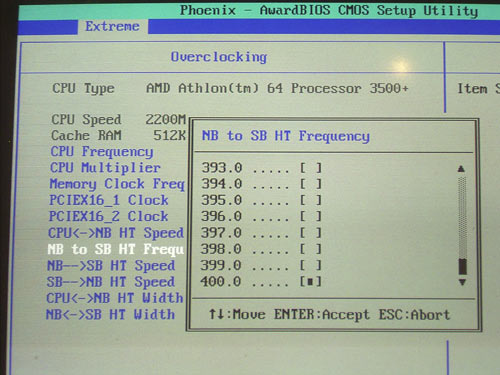
Task: Click the dark scrollbar thumb in popup
Action: [x=462, y=267]
